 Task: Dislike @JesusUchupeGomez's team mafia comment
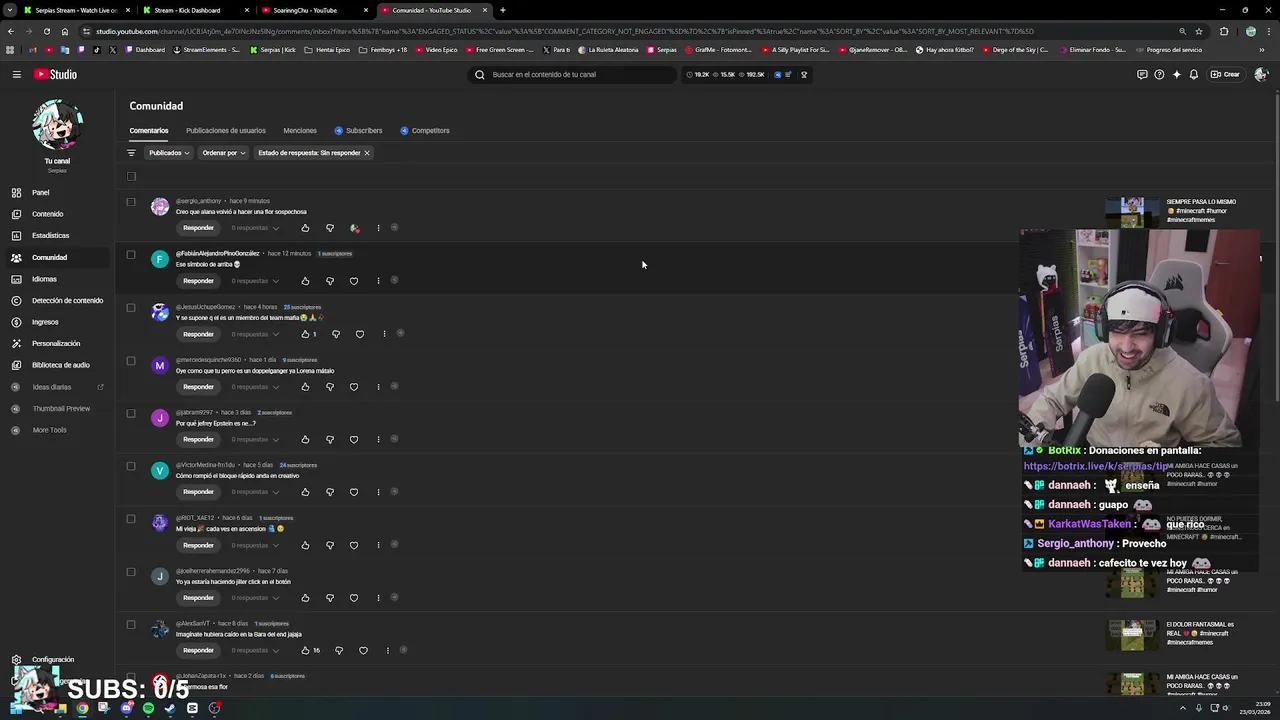coord(336,334)
